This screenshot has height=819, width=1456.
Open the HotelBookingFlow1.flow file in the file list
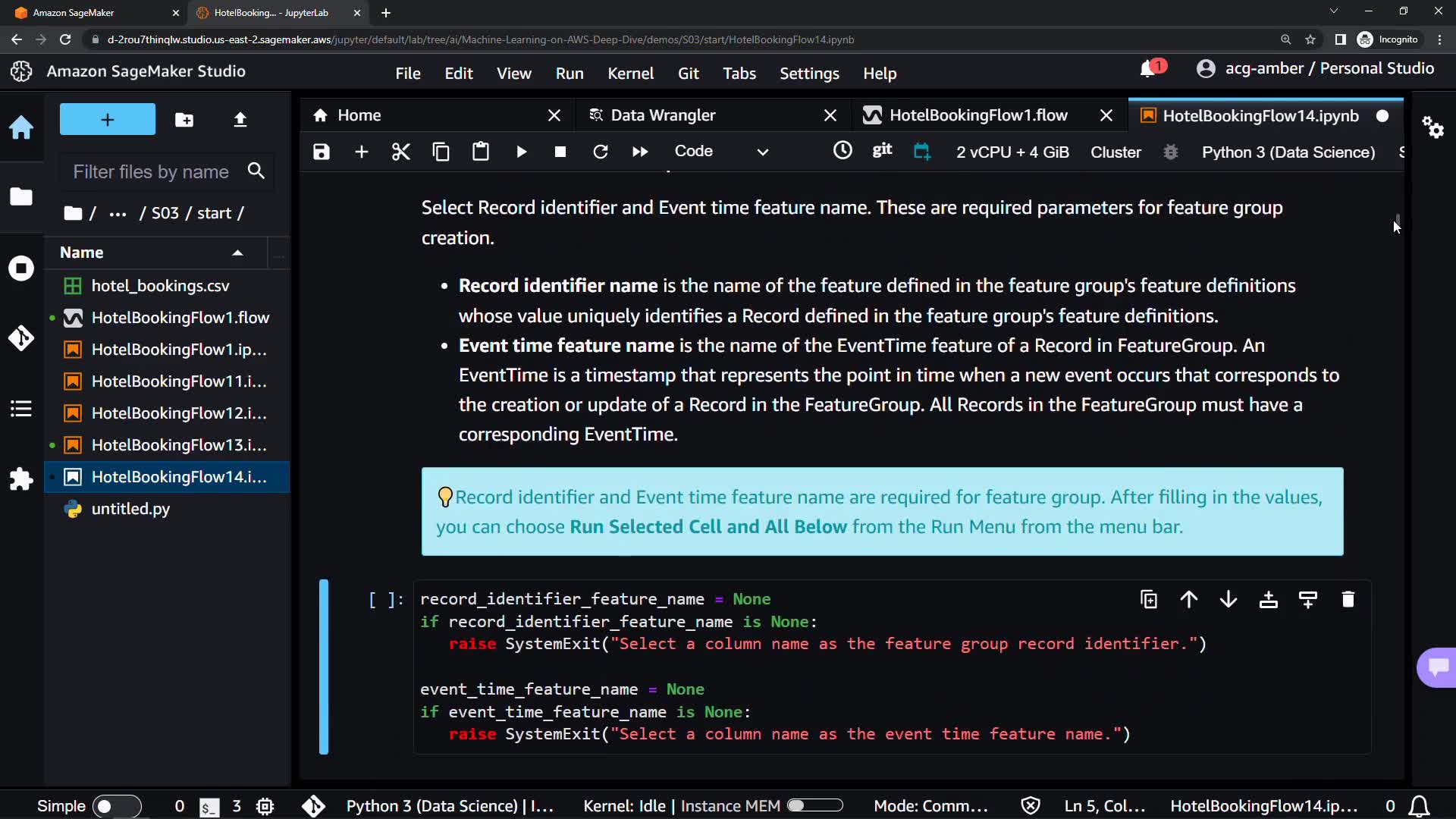coord(180,318)
